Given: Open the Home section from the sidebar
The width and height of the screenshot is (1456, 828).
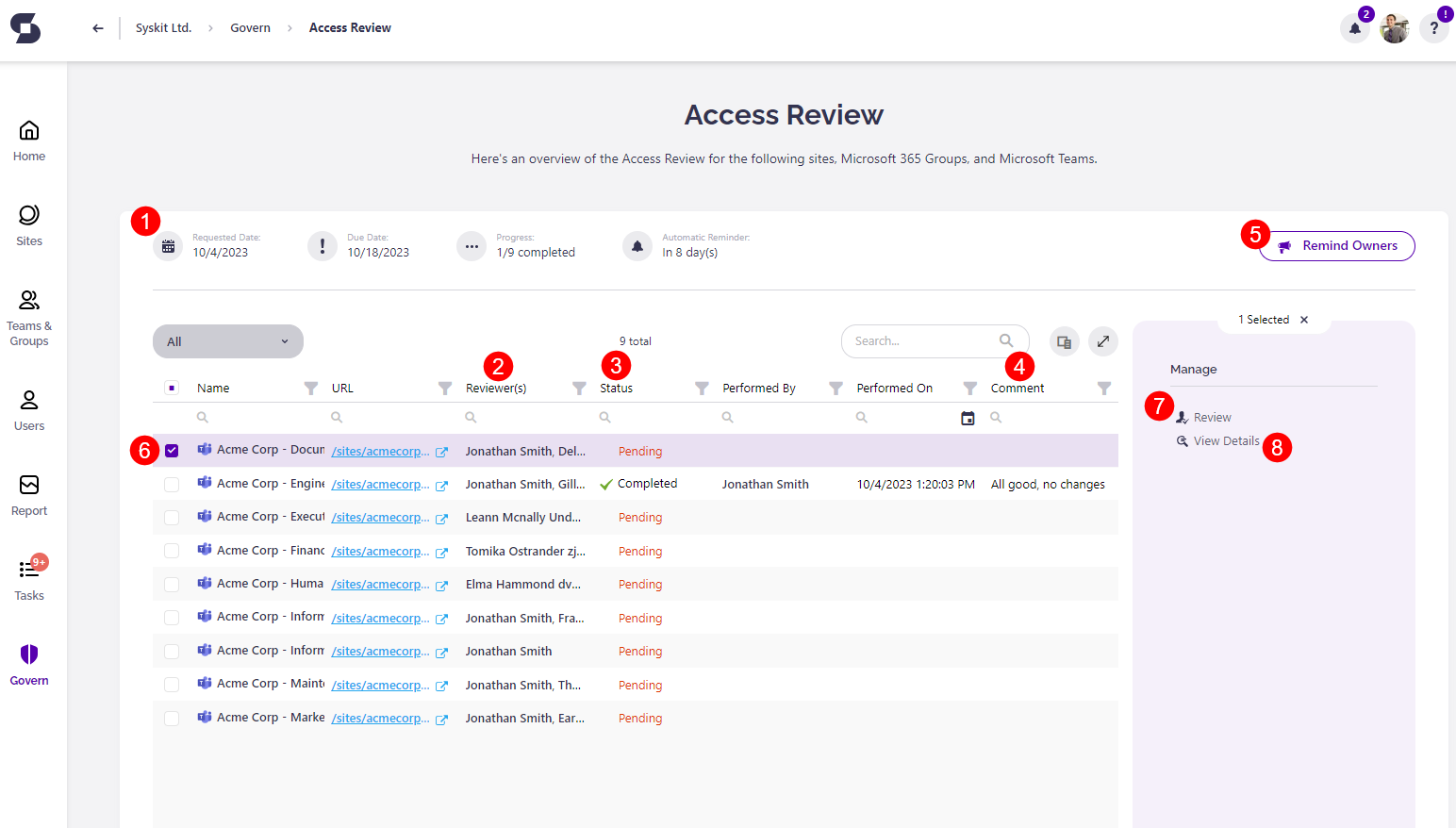Looking at the screenshot, I should (x=28, y=140).
